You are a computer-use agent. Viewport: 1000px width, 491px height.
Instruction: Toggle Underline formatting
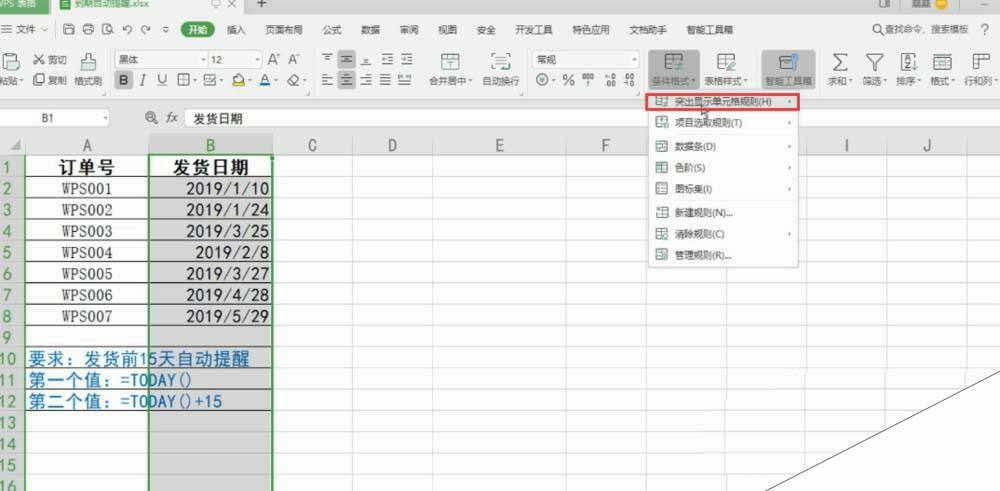pos(162,80)
